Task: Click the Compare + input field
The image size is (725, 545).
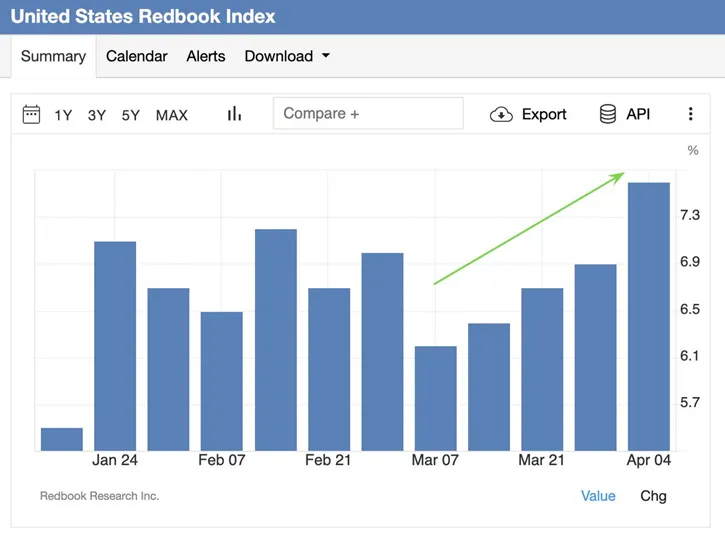Action: (x=368, y=113)
